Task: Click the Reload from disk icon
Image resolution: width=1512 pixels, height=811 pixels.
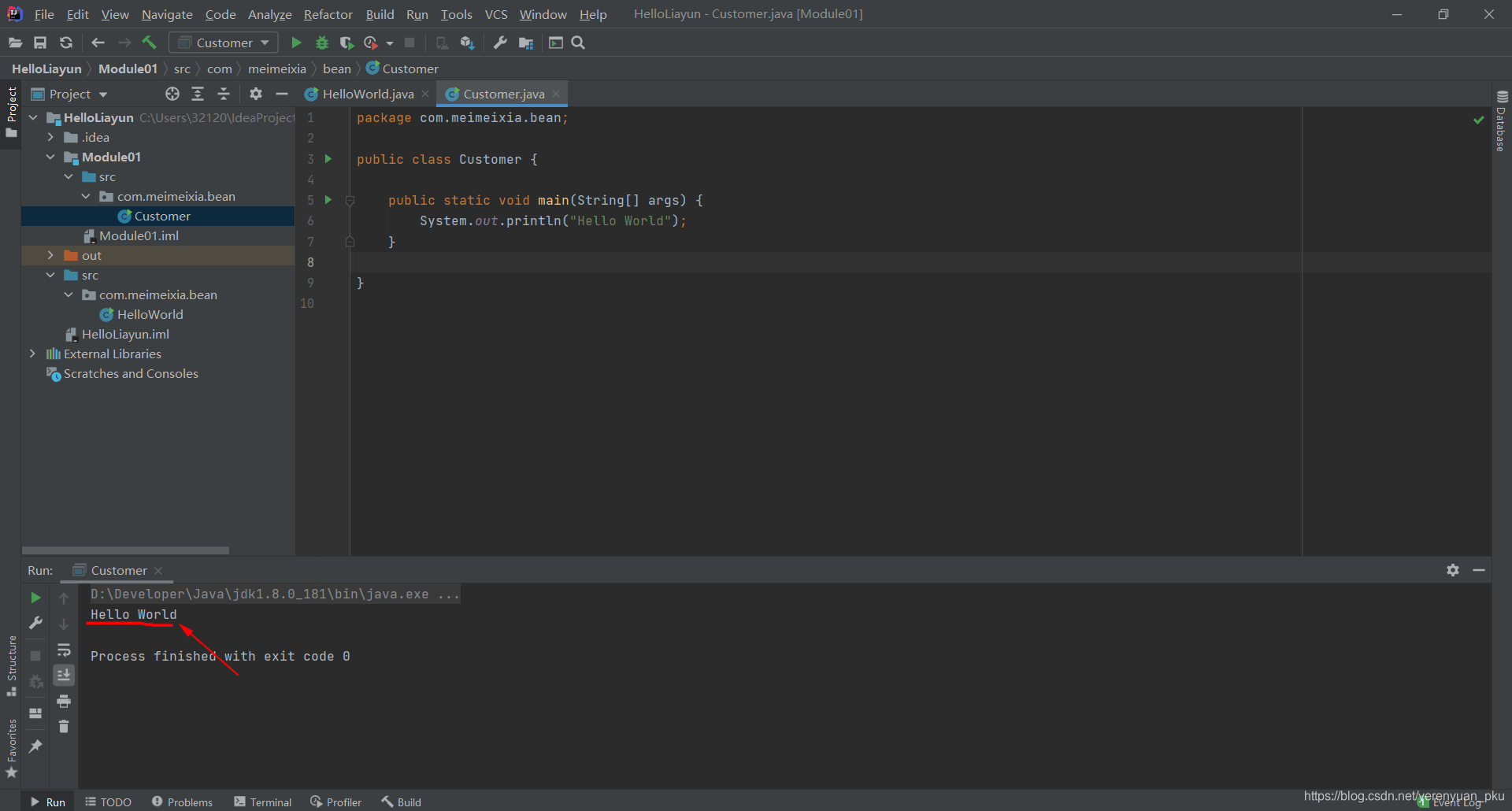Action: (x=66, y=43)
